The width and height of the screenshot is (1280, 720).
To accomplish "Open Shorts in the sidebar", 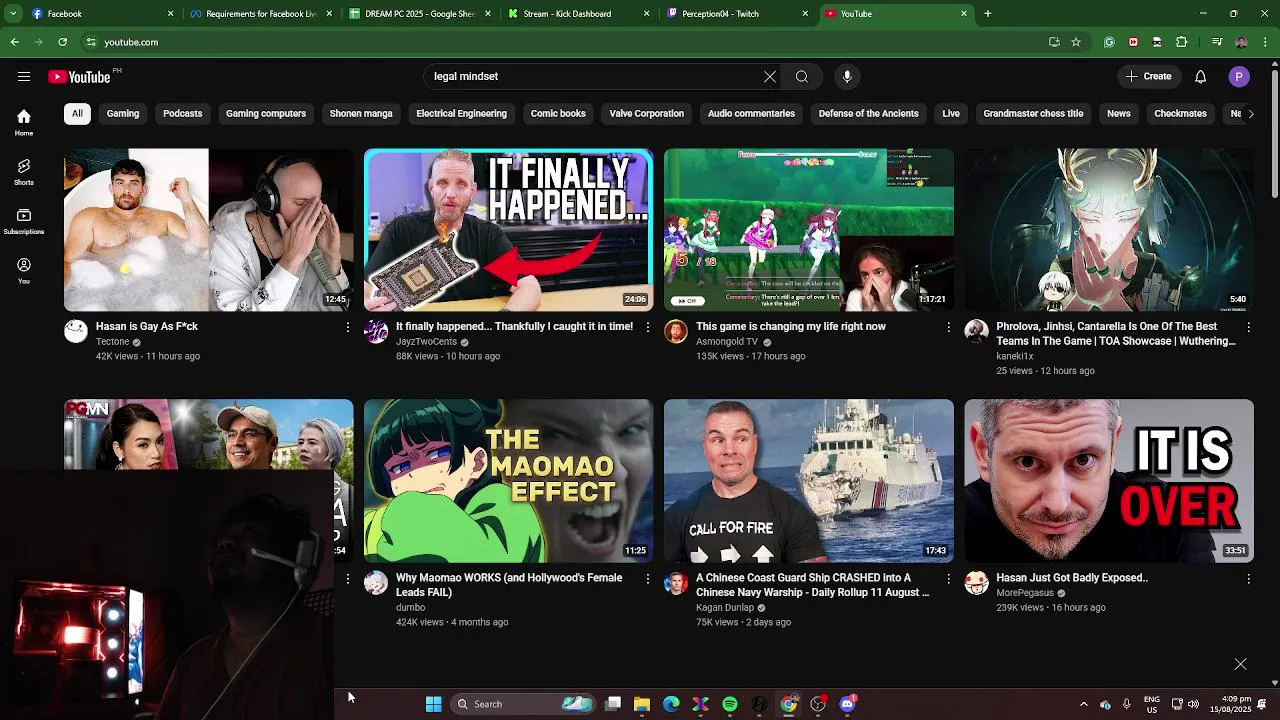I will point(24,172).
